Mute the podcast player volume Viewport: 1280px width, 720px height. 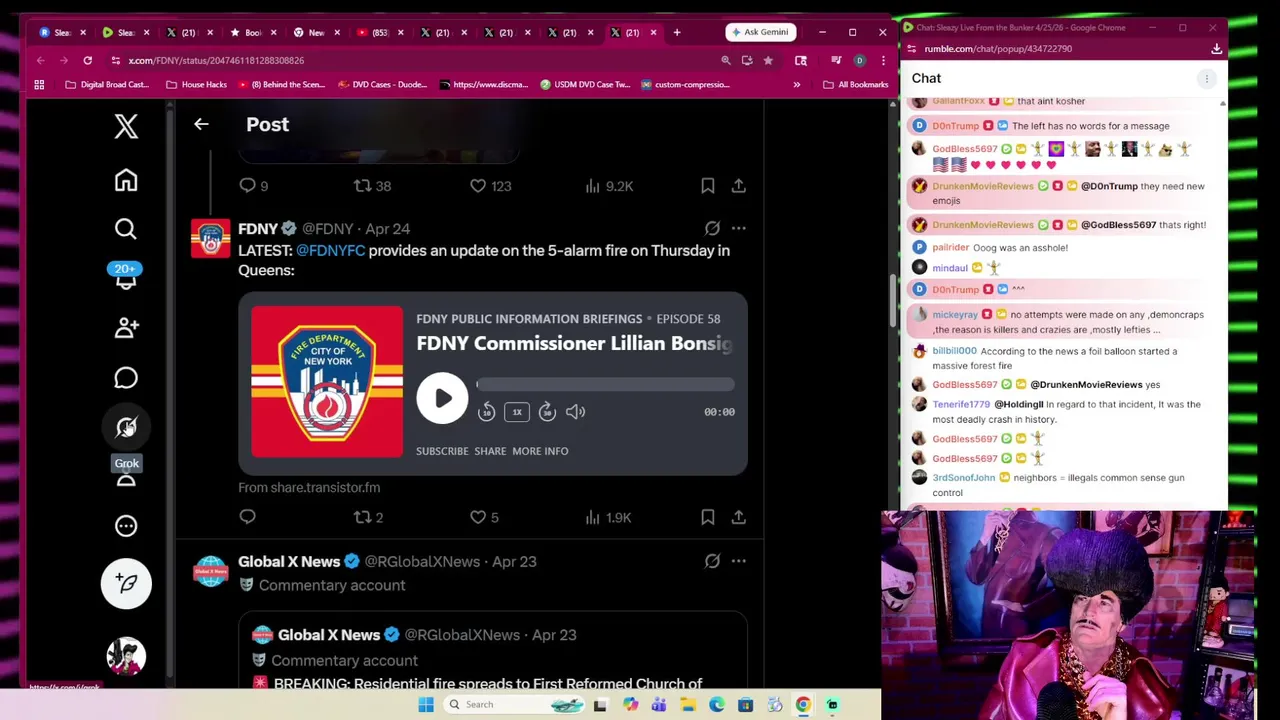tap(575, 412)
